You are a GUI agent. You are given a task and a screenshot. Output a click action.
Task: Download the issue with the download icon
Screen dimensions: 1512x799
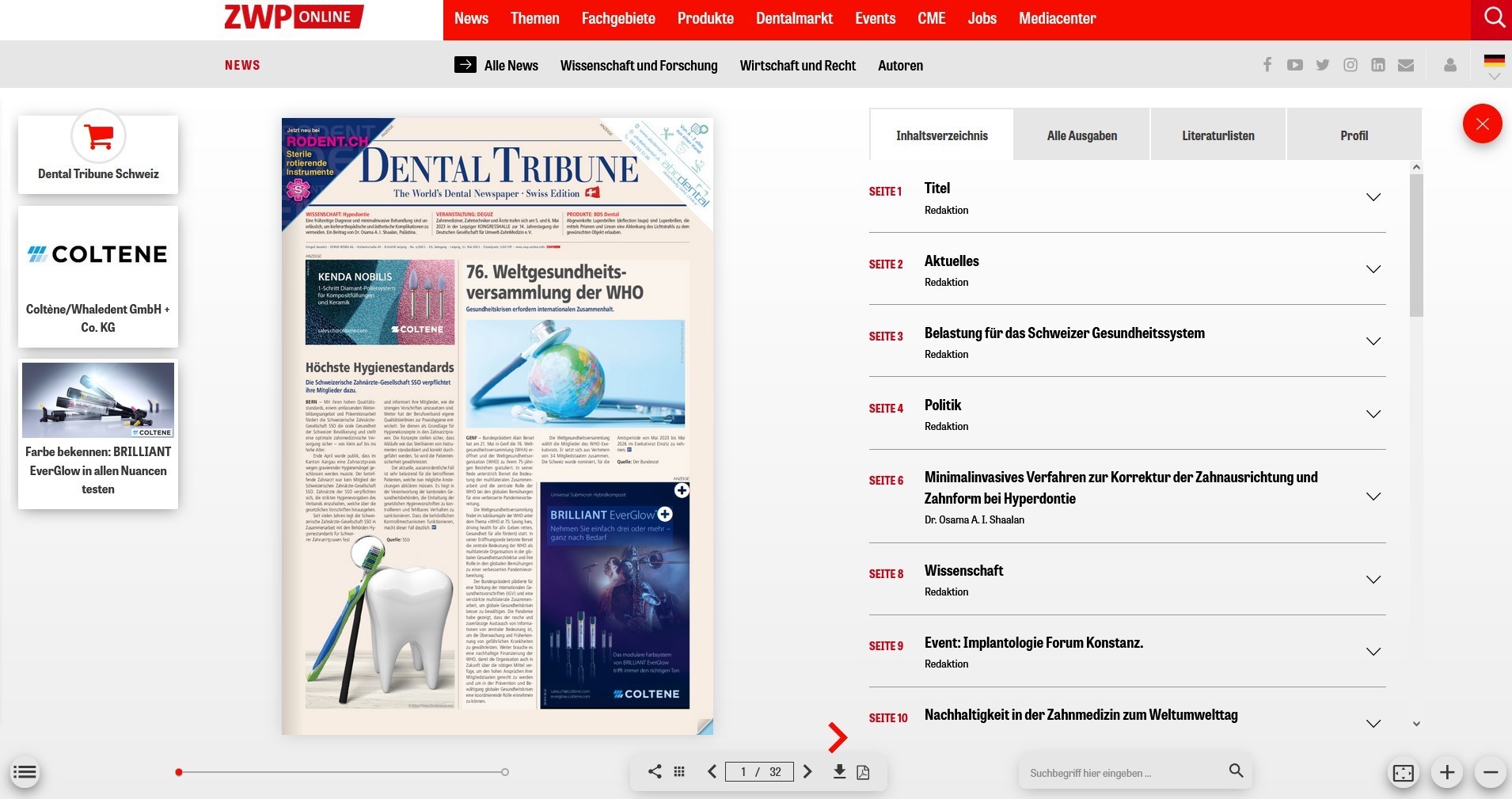click(x=839, y=771)
